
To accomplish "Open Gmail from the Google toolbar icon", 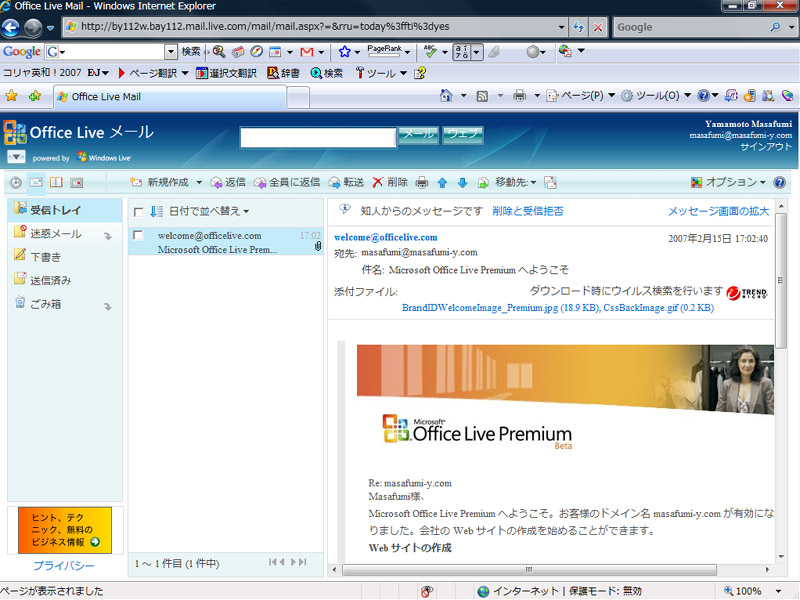I will click(307, 52).
